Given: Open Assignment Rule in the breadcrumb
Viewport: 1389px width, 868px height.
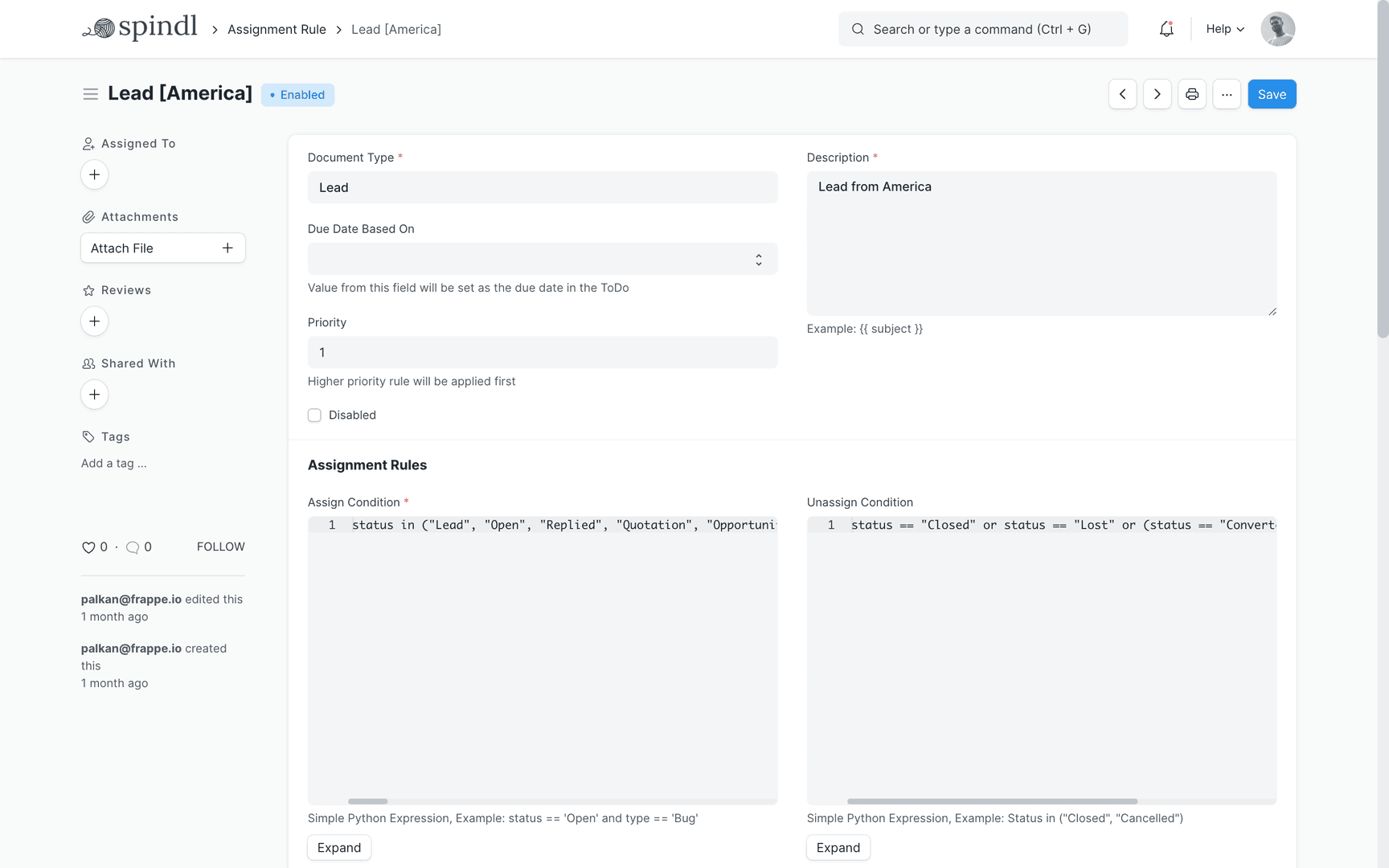Looking at the screenshot, I should [277, 29].
